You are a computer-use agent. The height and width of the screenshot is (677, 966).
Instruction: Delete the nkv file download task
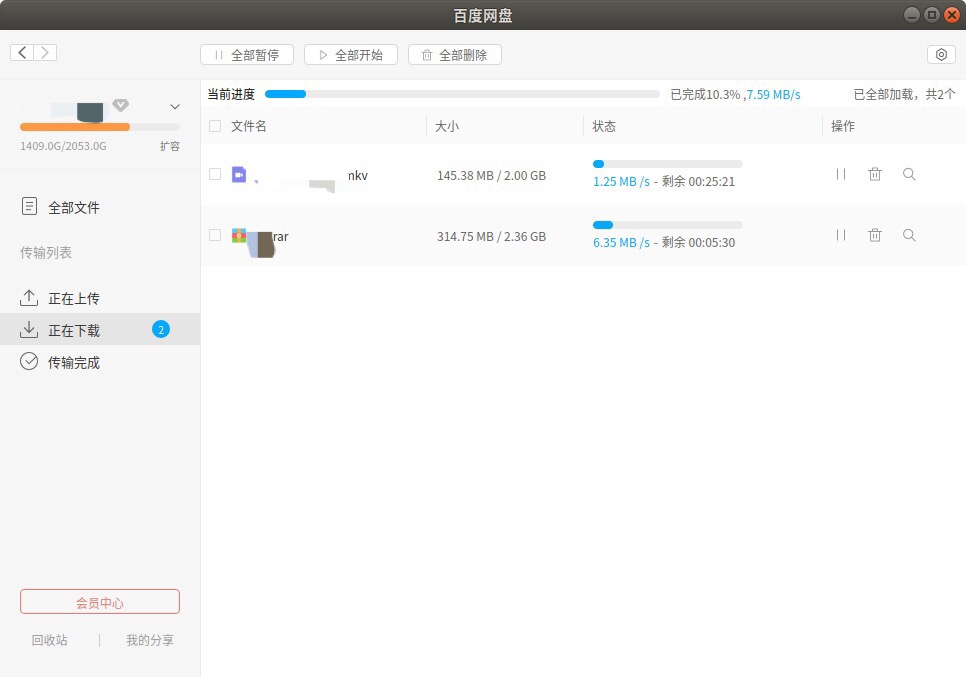[875, 174]
